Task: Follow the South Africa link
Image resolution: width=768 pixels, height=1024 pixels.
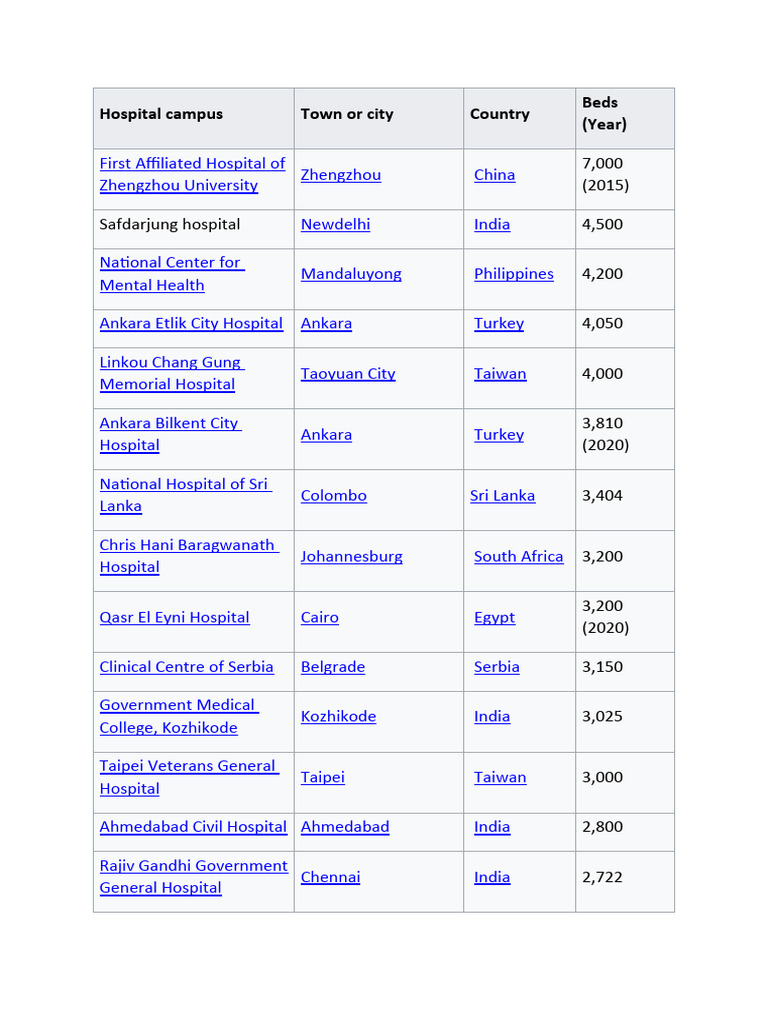Action: tap(518, 557)
